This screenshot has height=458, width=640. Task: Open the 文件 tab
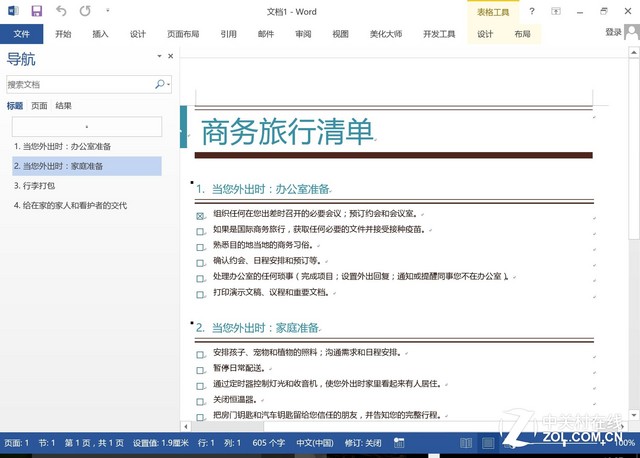pos(22,33)
